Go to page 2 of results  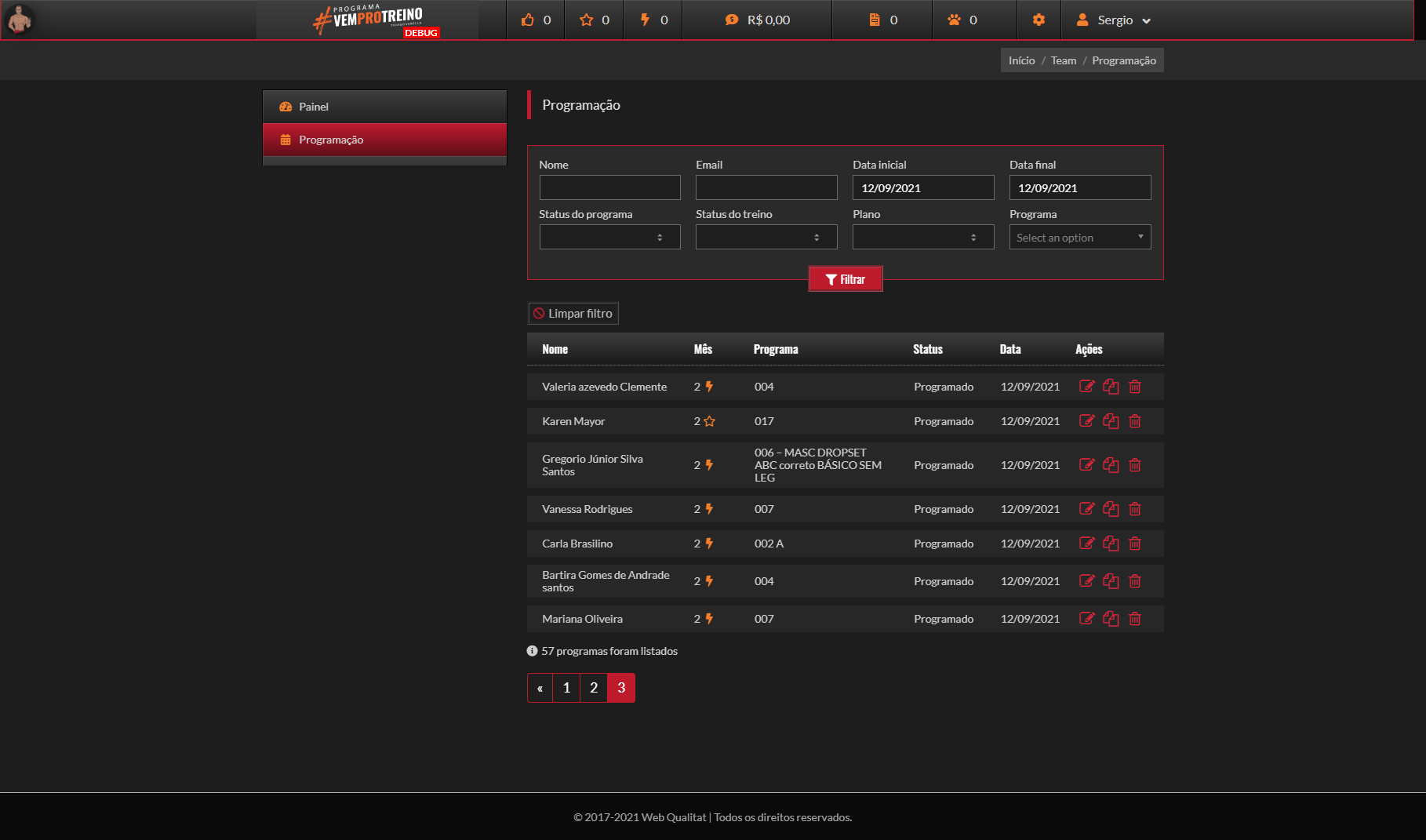[x=594, y=688]
